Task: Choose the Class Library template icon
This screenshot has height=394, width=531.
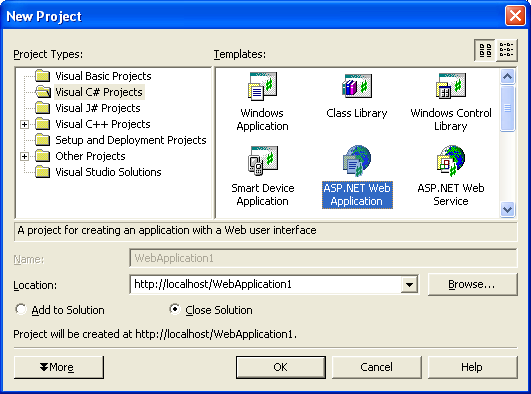Action: 357,86
